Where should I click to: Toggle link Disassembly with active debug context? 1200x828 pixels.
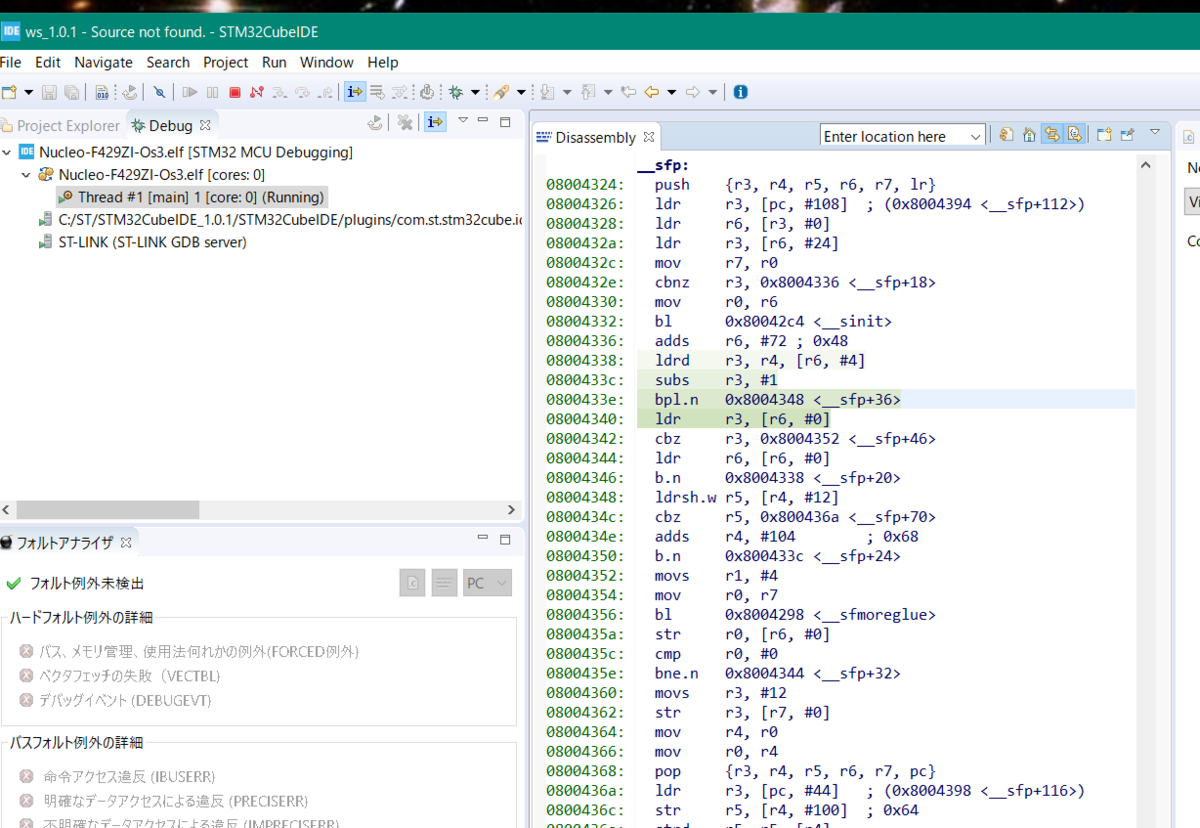(1051, 134)
